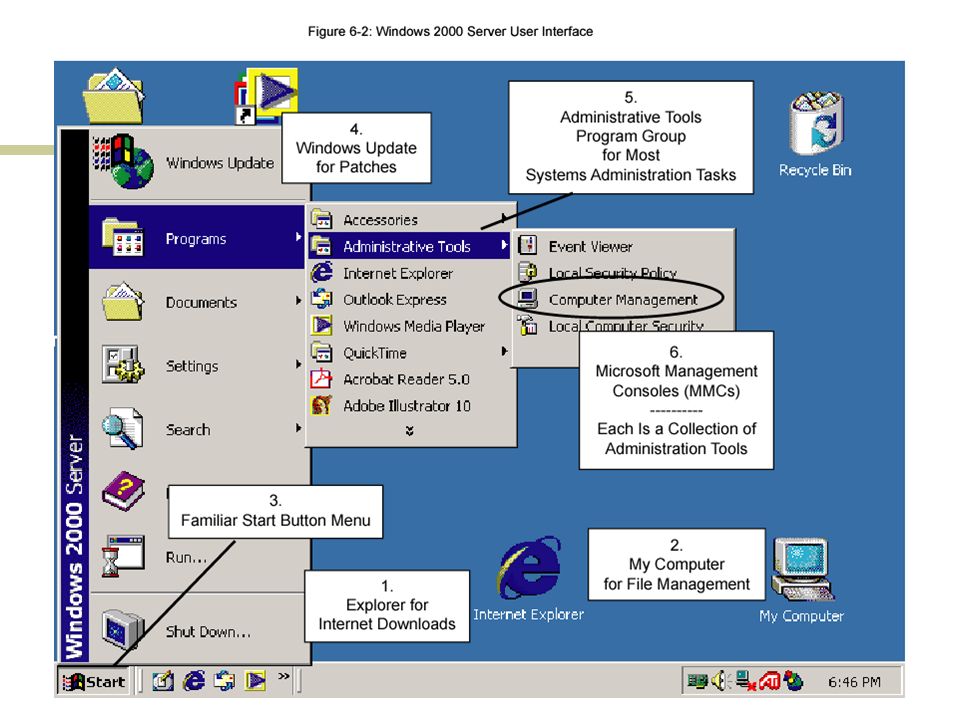Select Search in the Start menu
Screen dimensions: 960x720
pyautogui.click(x=197, y=429)
